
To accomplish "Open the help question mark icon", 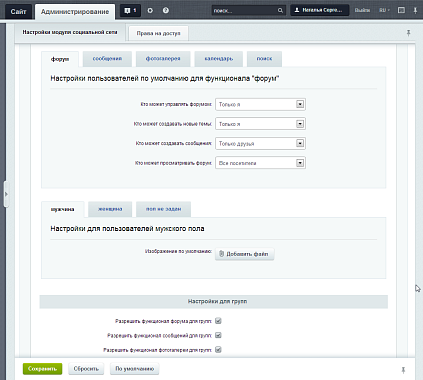I will tap(166, 11).
